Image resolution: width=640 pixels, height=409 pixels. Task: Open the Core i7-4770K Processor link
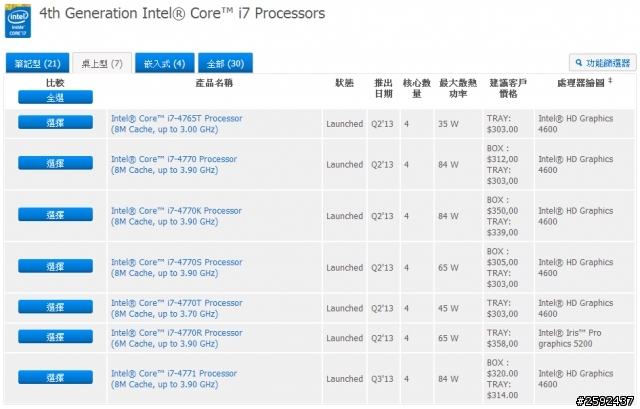point(176,216)
